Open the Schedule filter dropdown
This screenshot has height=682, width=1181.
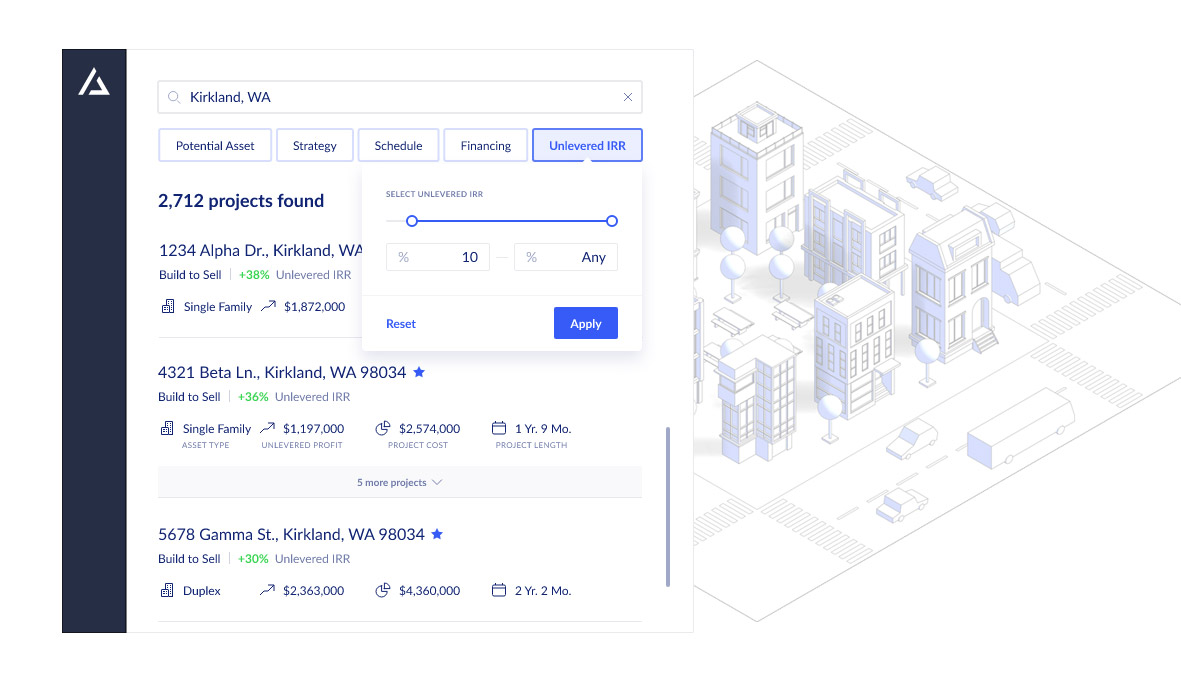point(398,145)
